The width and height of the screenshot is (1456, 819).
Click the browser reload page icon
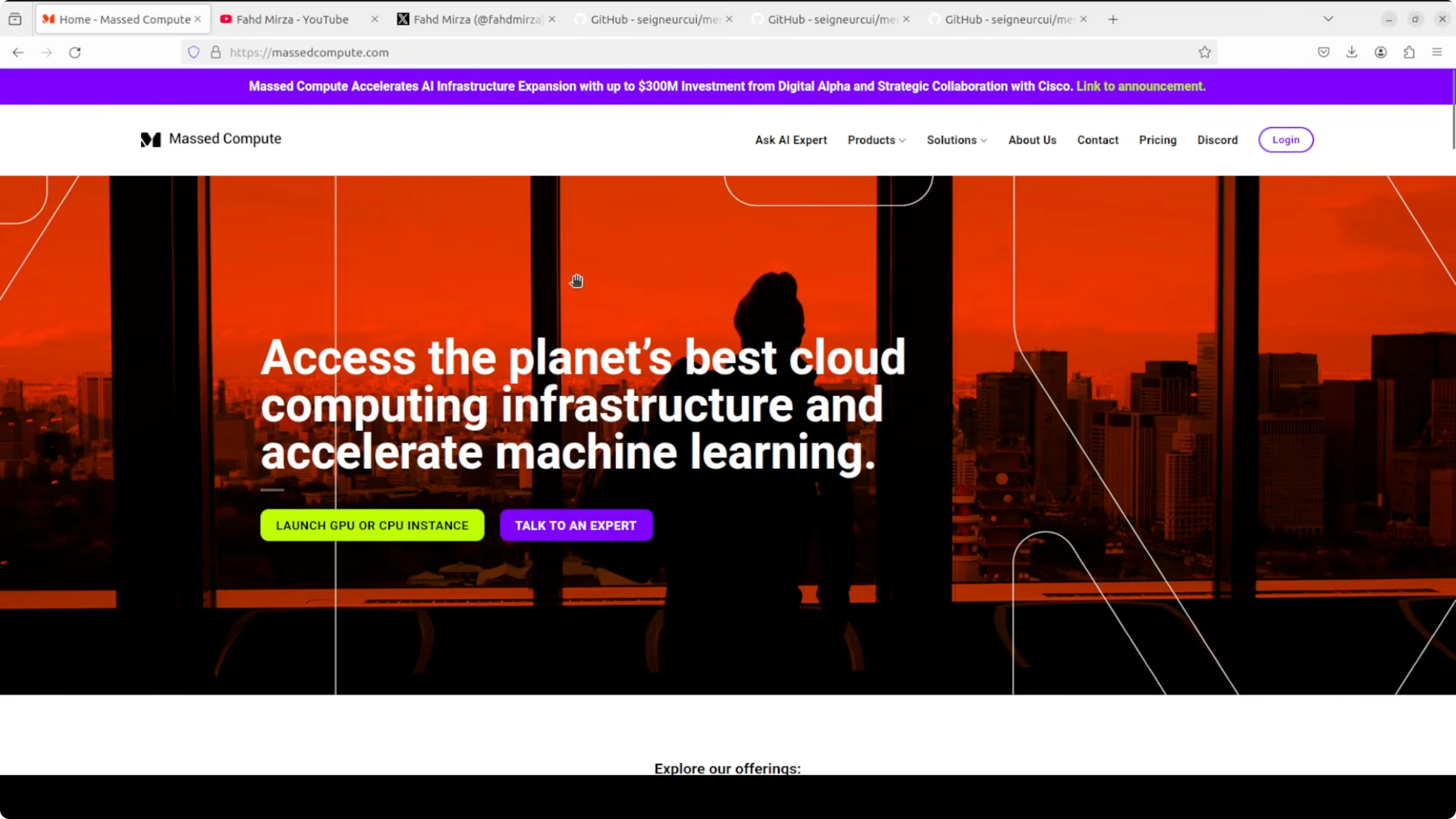pyautogui.click(x=75, y=53)
